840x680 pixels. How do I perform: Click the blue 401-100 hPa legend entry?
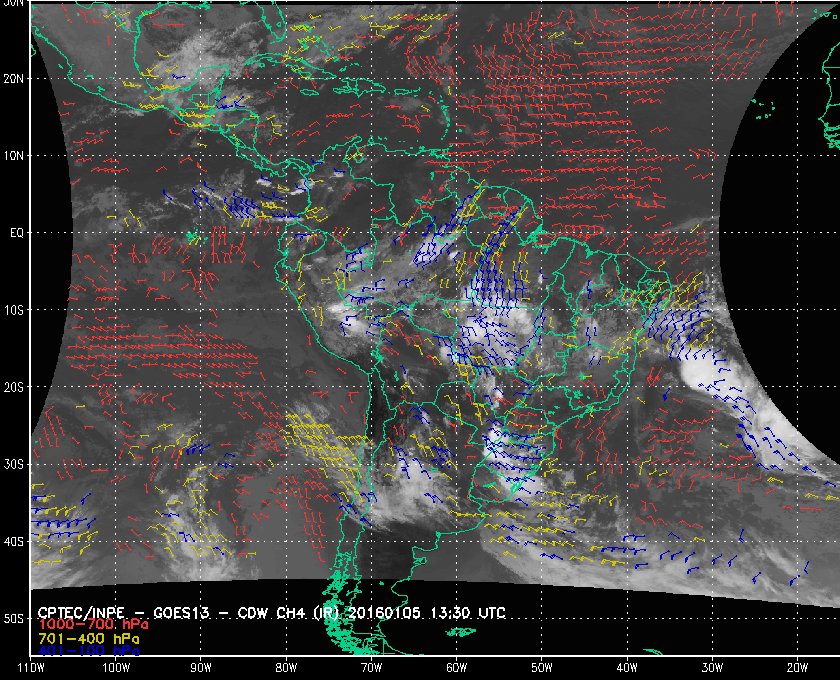[88, 652]
